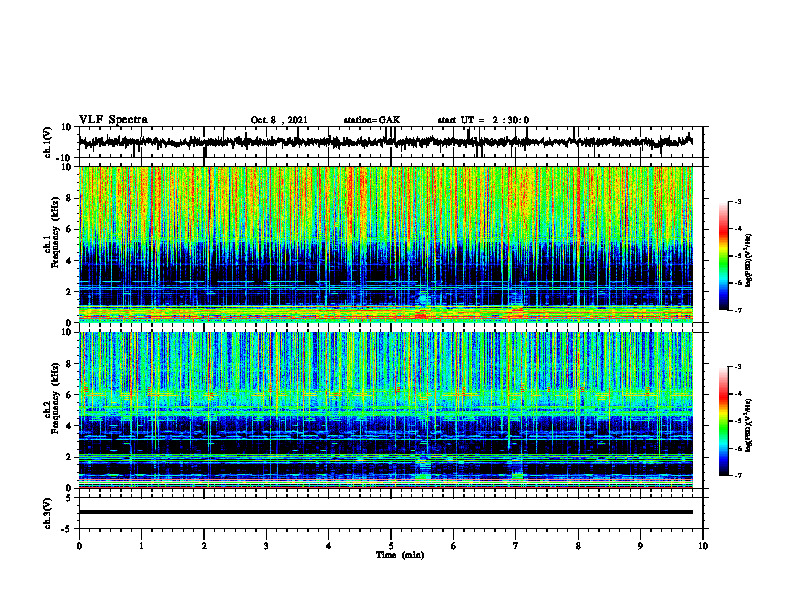792x612 pixels.
Task: Click the '-3' label on the upper color scale
Action: tap(738, 201)
